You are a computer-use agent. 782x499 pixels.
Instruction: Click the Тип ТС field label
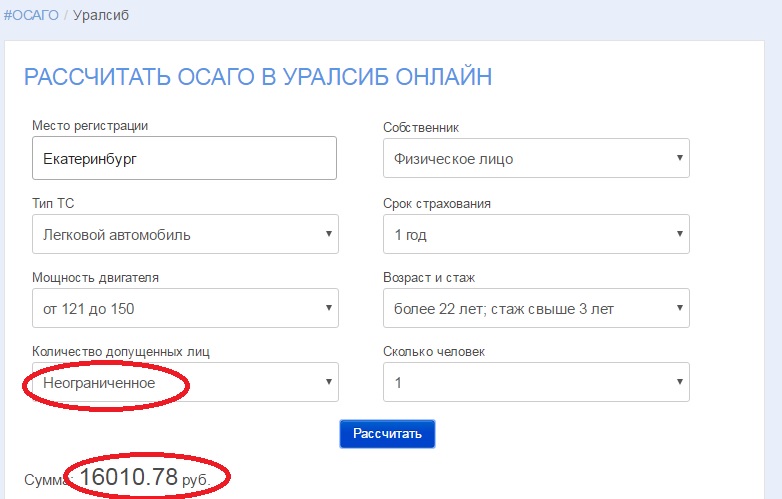(x=53, y=203)
